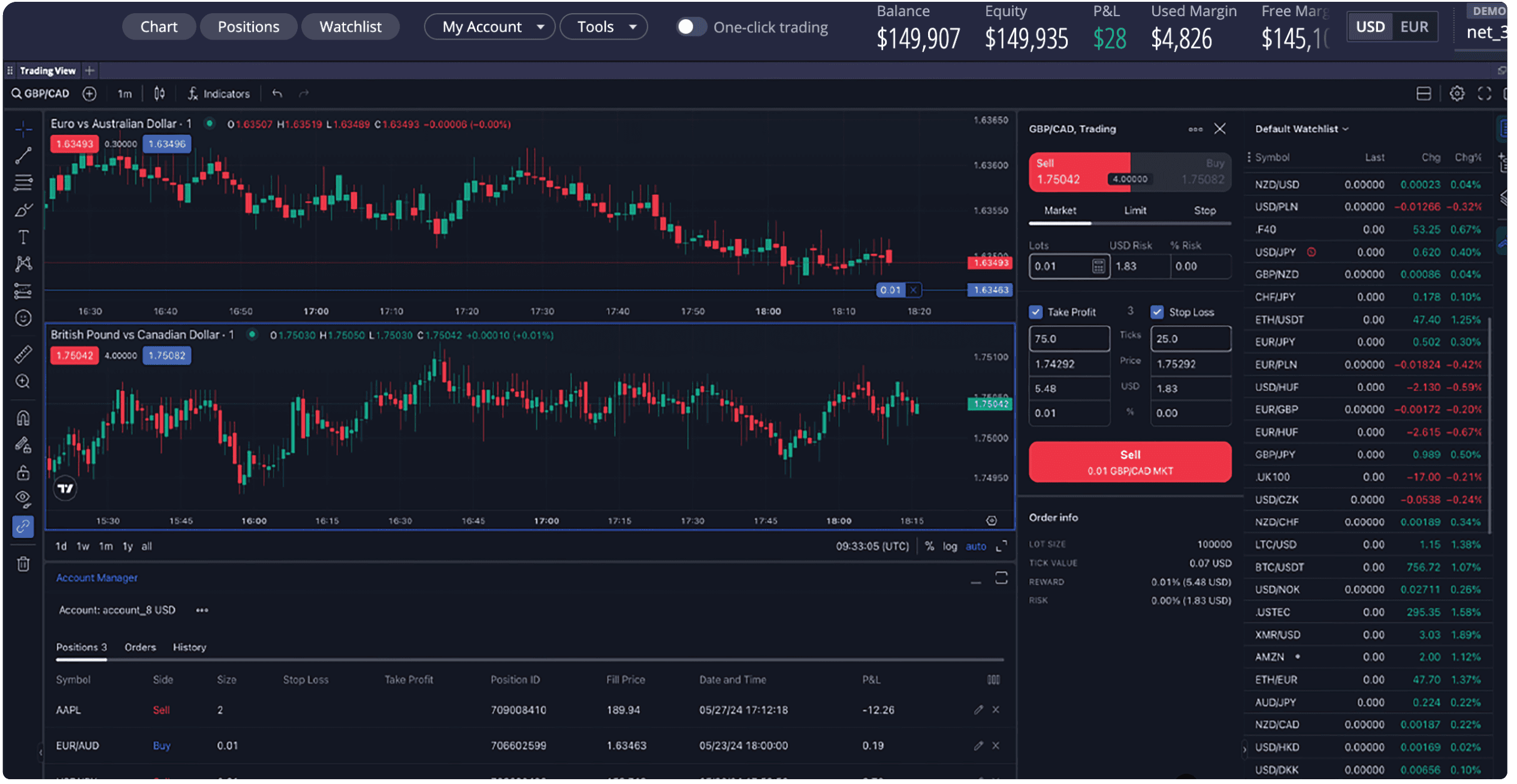This screenshot has width=1517, height=784.
Task: Open the Tools dropdown menu
Action: click(x=603, y=27)
